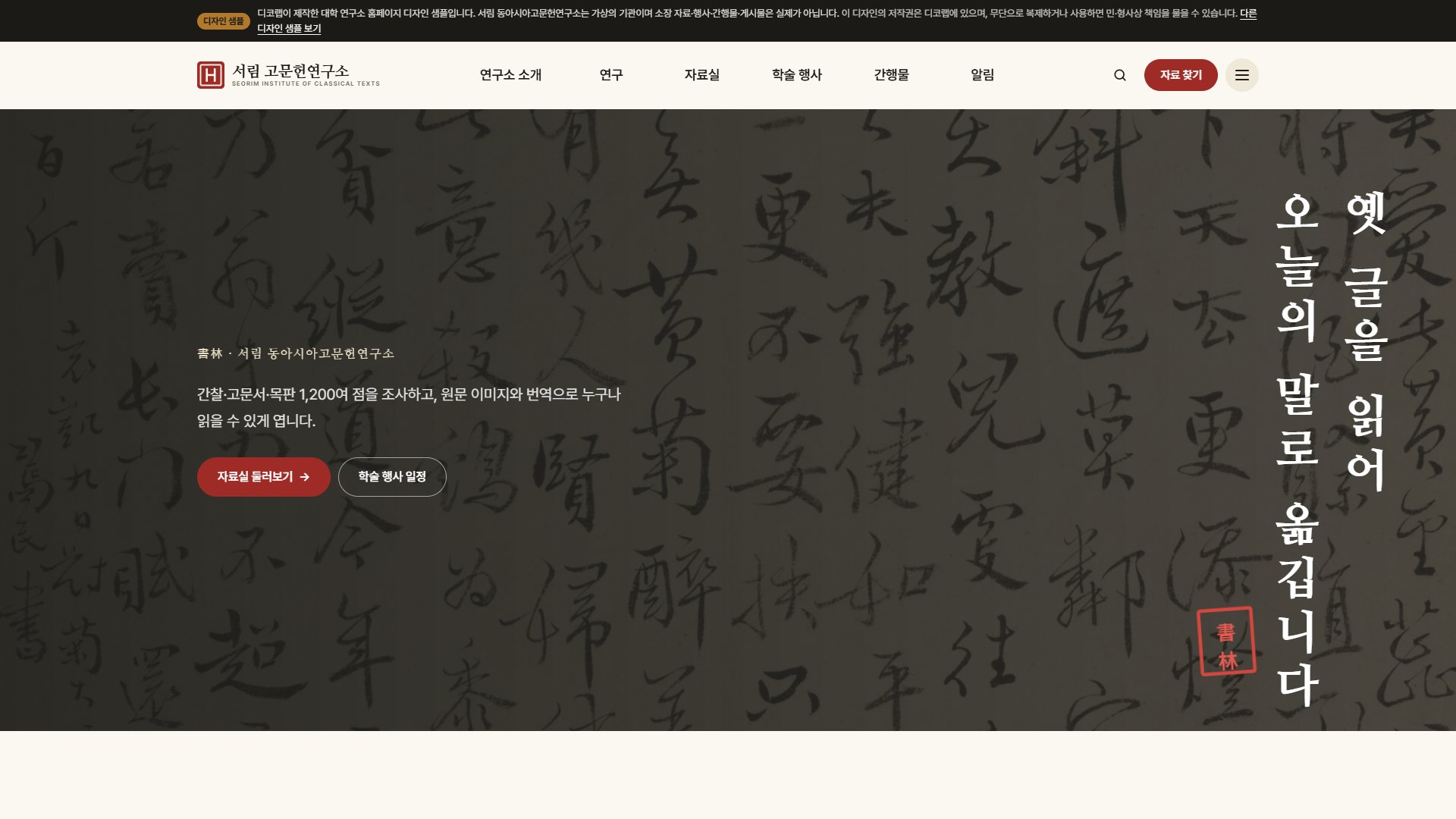The width and height of the screenshot is (1456, 819).
Task: Click the vertical headline 옛 글을 읽어
Action: pyautogui.click(x=1366, y=341)
